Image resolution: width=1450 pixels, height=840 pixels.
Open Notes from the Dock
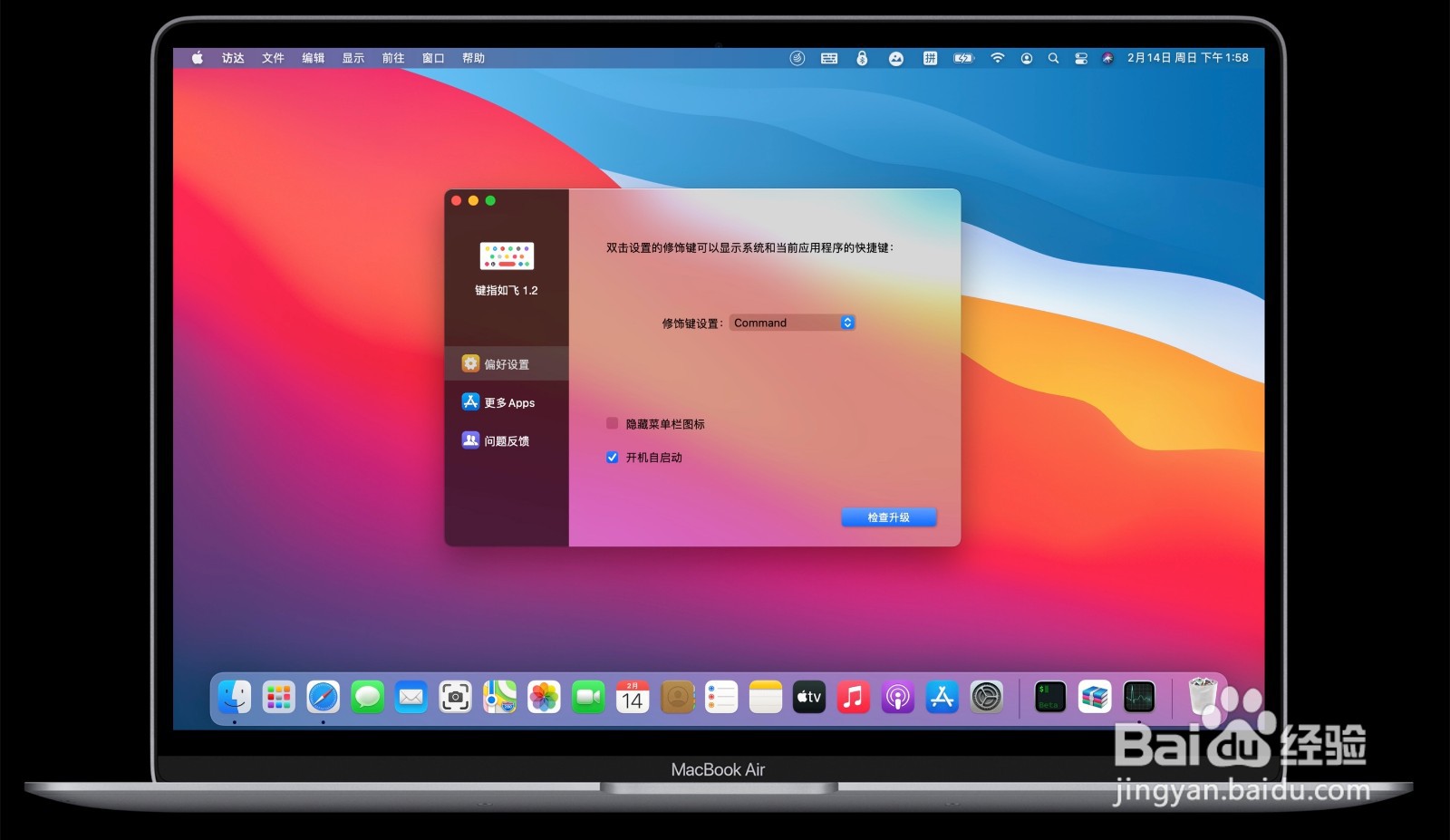point(766,697)
